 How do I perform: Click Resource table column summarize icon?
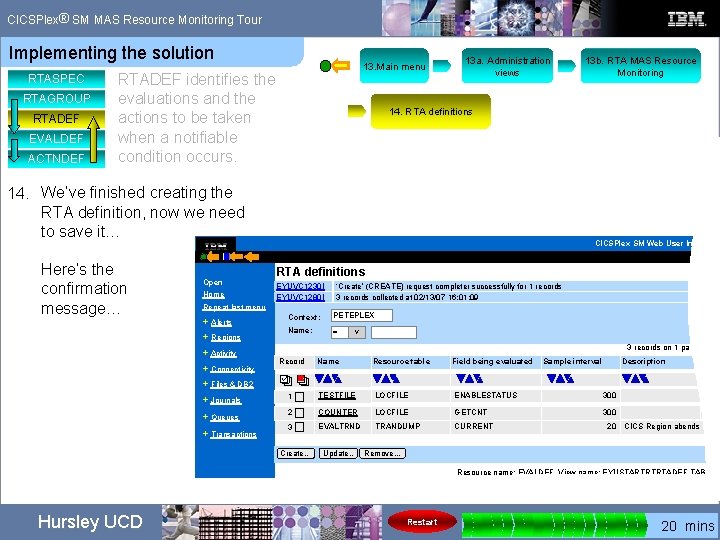tap(395, 379)
